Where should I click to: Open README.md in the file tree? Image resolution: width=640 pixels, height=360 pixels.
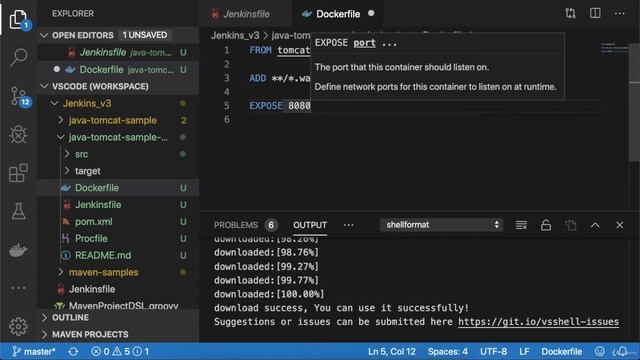click(x=118, y=255)
